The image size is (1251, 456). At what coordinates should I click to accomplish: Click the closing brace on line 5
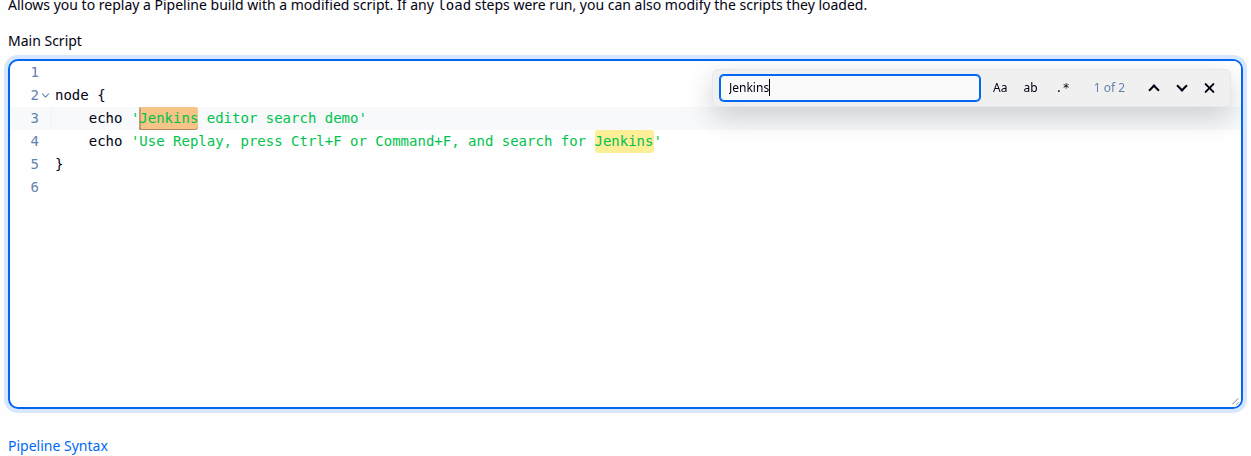pos(59,164)
